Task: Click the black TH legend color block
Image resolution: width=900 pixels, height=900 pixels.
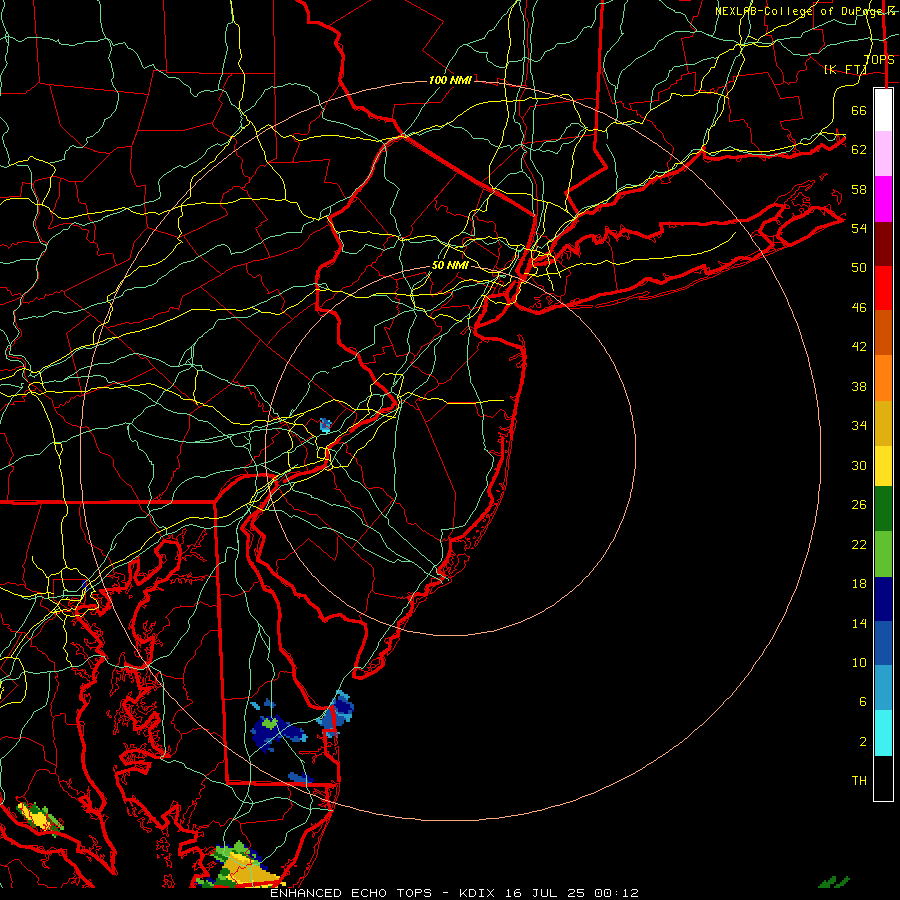Action: 883,778
